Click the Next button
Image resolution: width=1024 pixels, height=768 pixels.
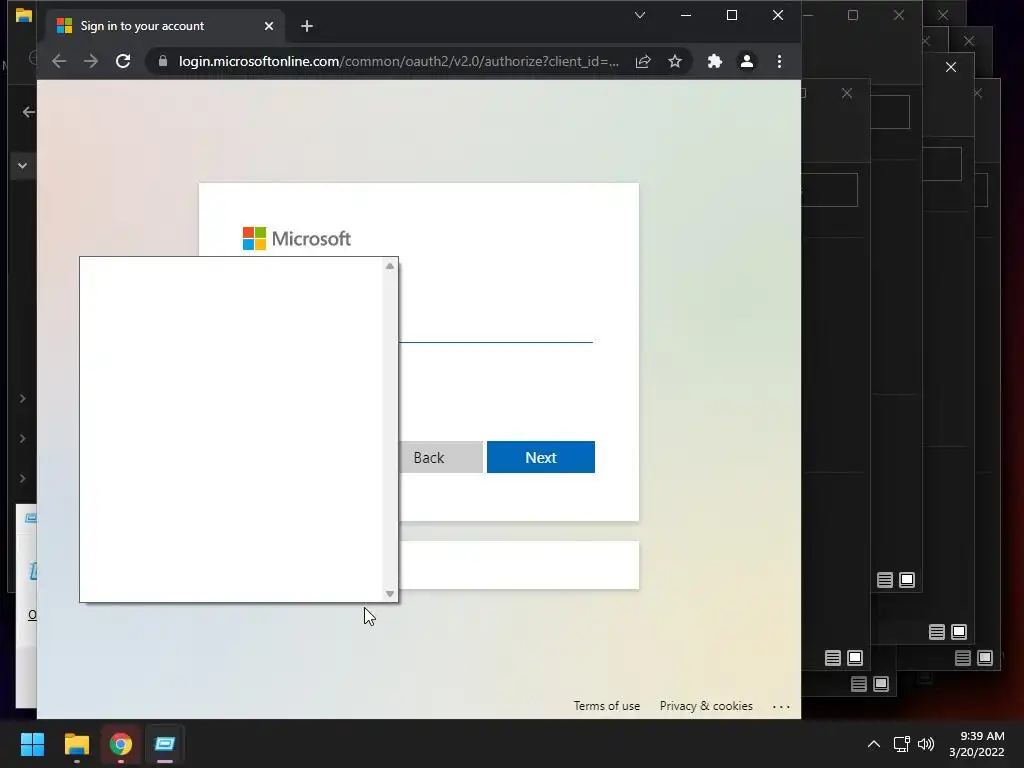[541, 457]
